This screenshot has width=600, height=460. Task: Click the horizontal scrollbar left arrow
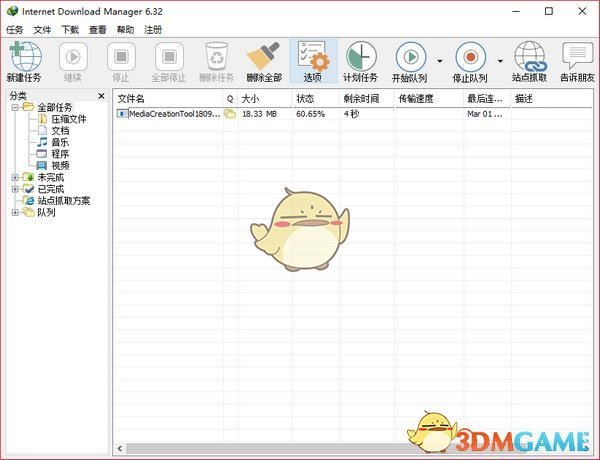pos(120,449)
